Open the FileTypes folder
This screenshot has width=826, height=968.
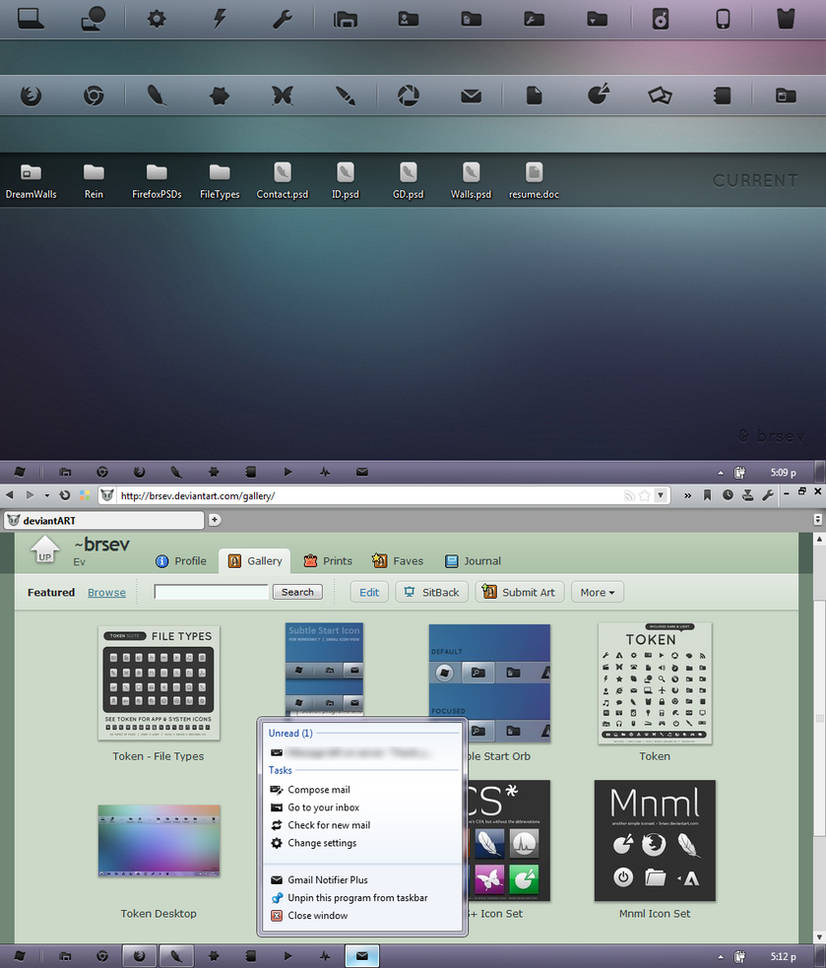[x=220, y=182]
